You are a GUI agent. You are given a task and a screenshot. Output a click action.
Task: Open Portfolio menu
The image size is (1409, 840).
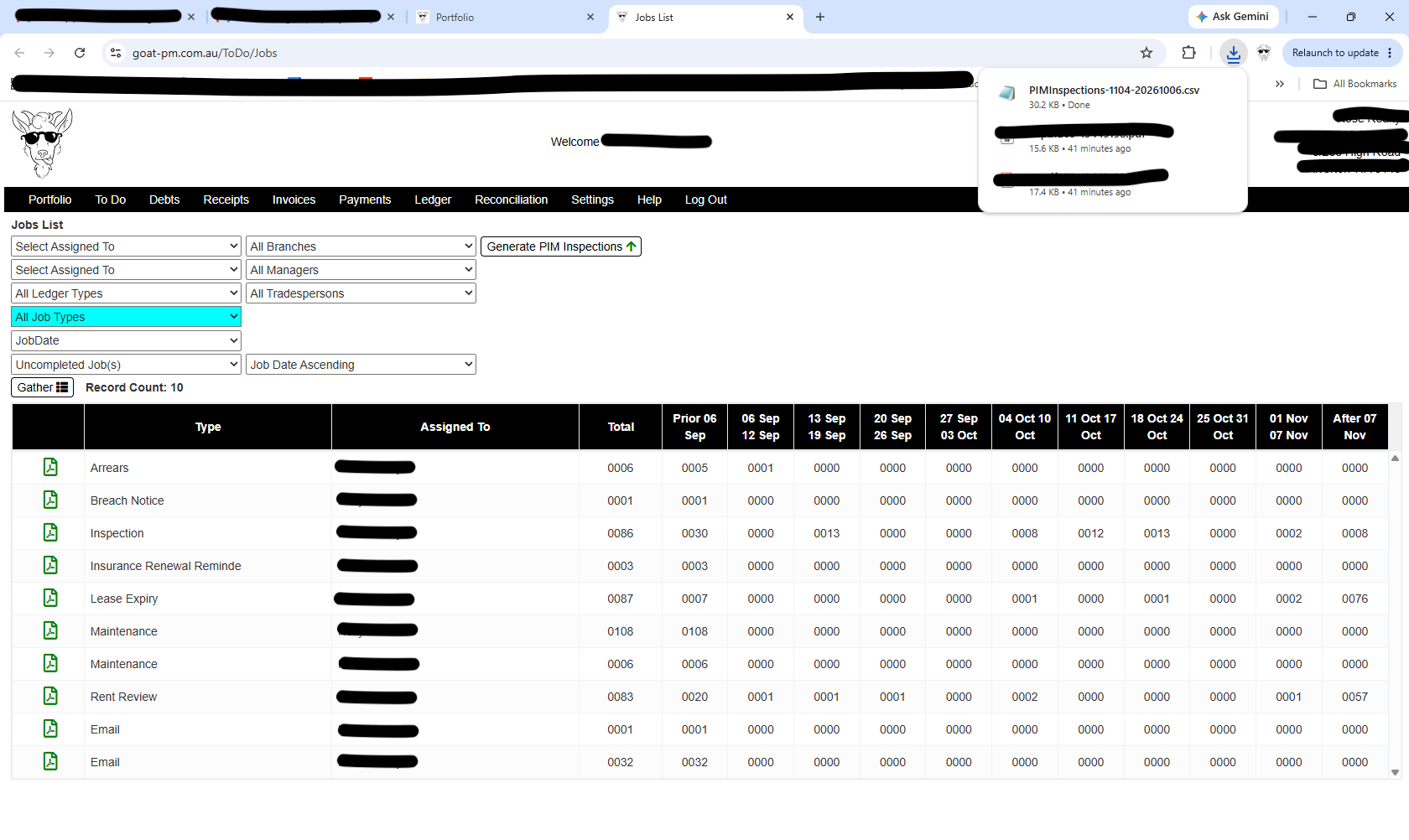(49, 200)
